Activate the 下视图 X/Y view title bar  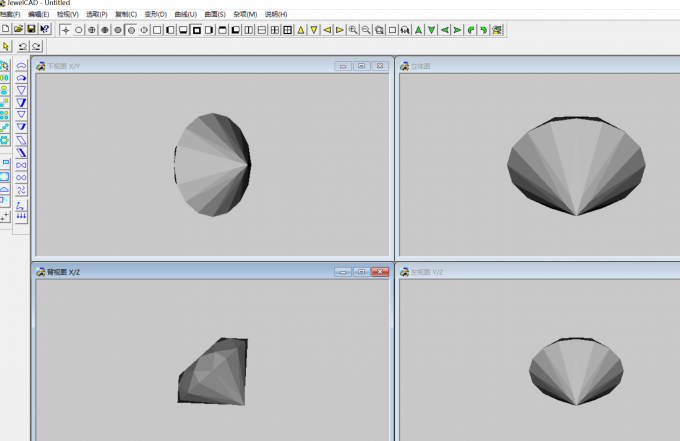(x=212, y=66)
